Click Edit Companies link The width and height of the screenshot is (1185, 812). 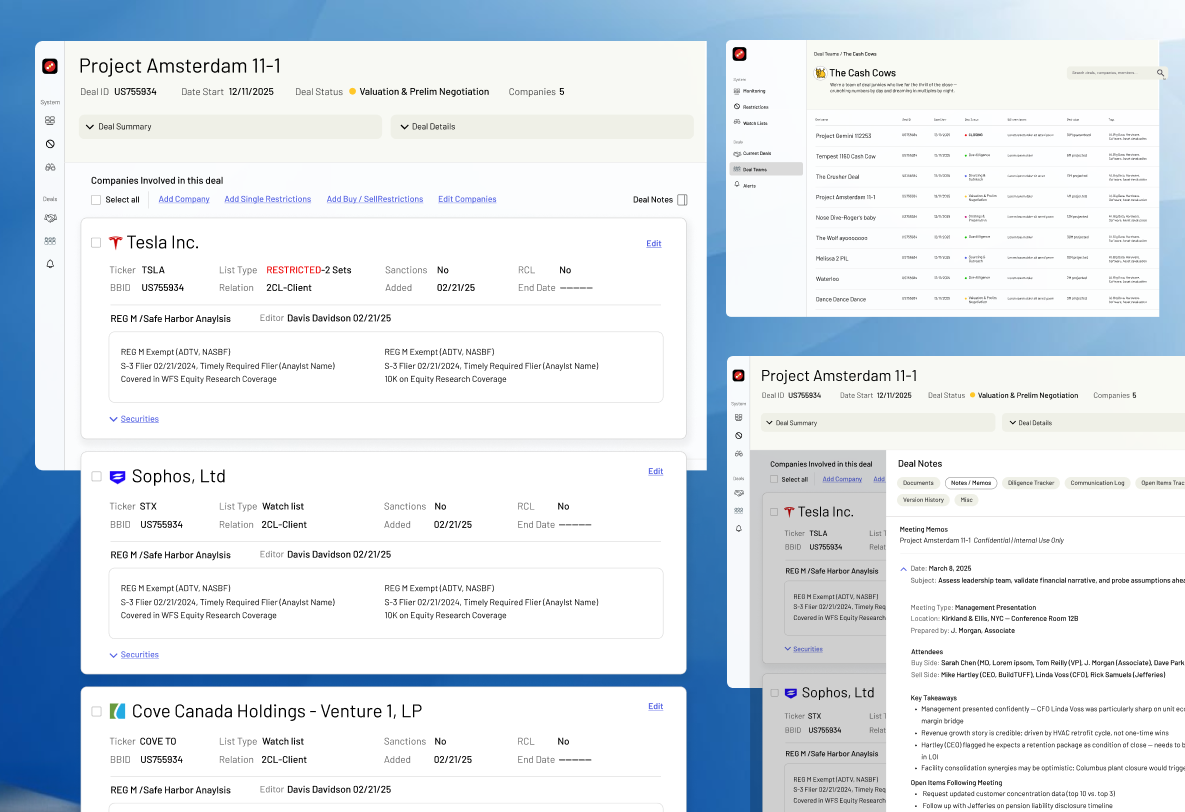pyautogui.click(x=467, y=200)
